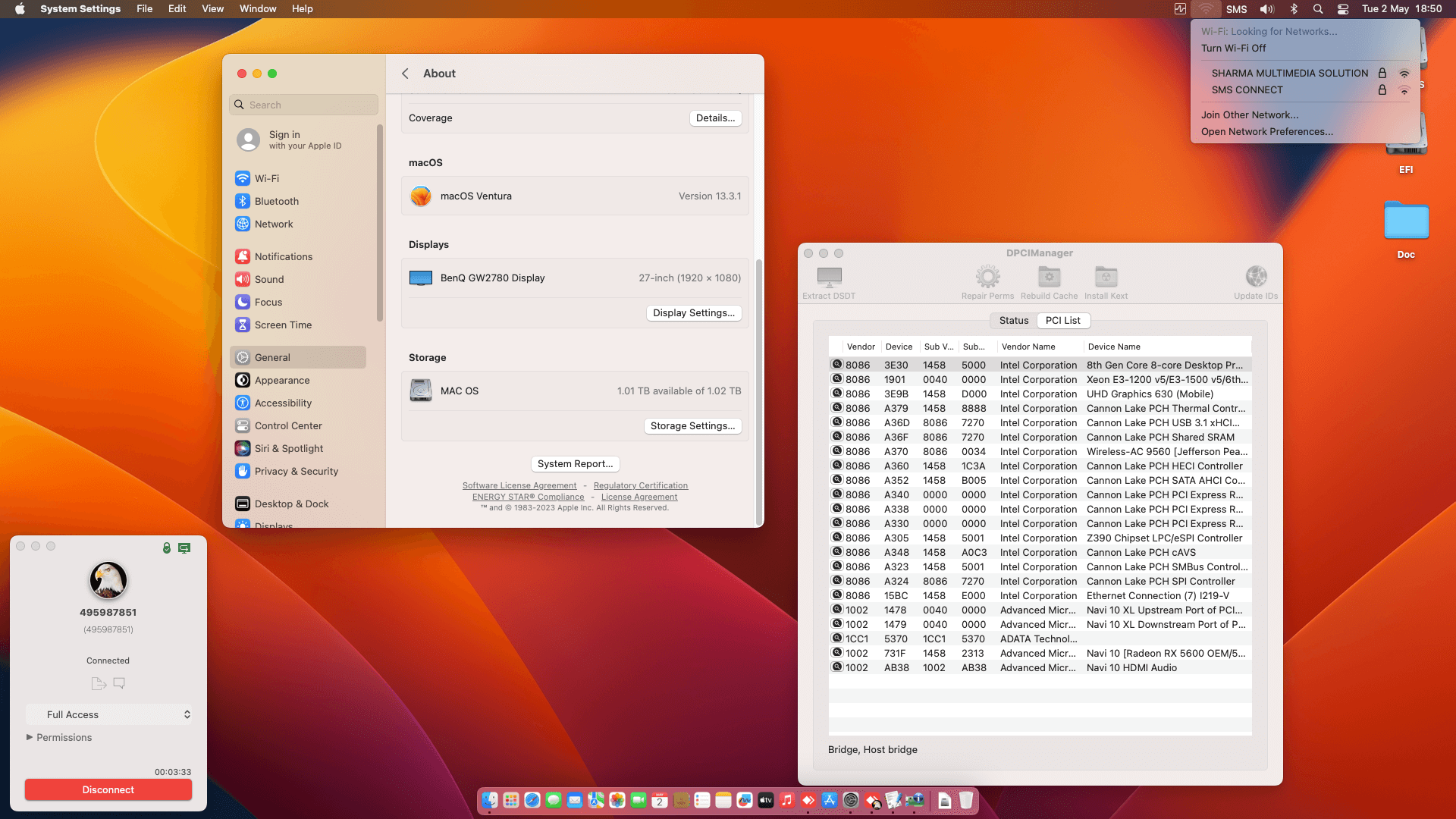Click Bluetooth icon in the menu bar
Screen dimensions: 1456x819
point(1294,9)
